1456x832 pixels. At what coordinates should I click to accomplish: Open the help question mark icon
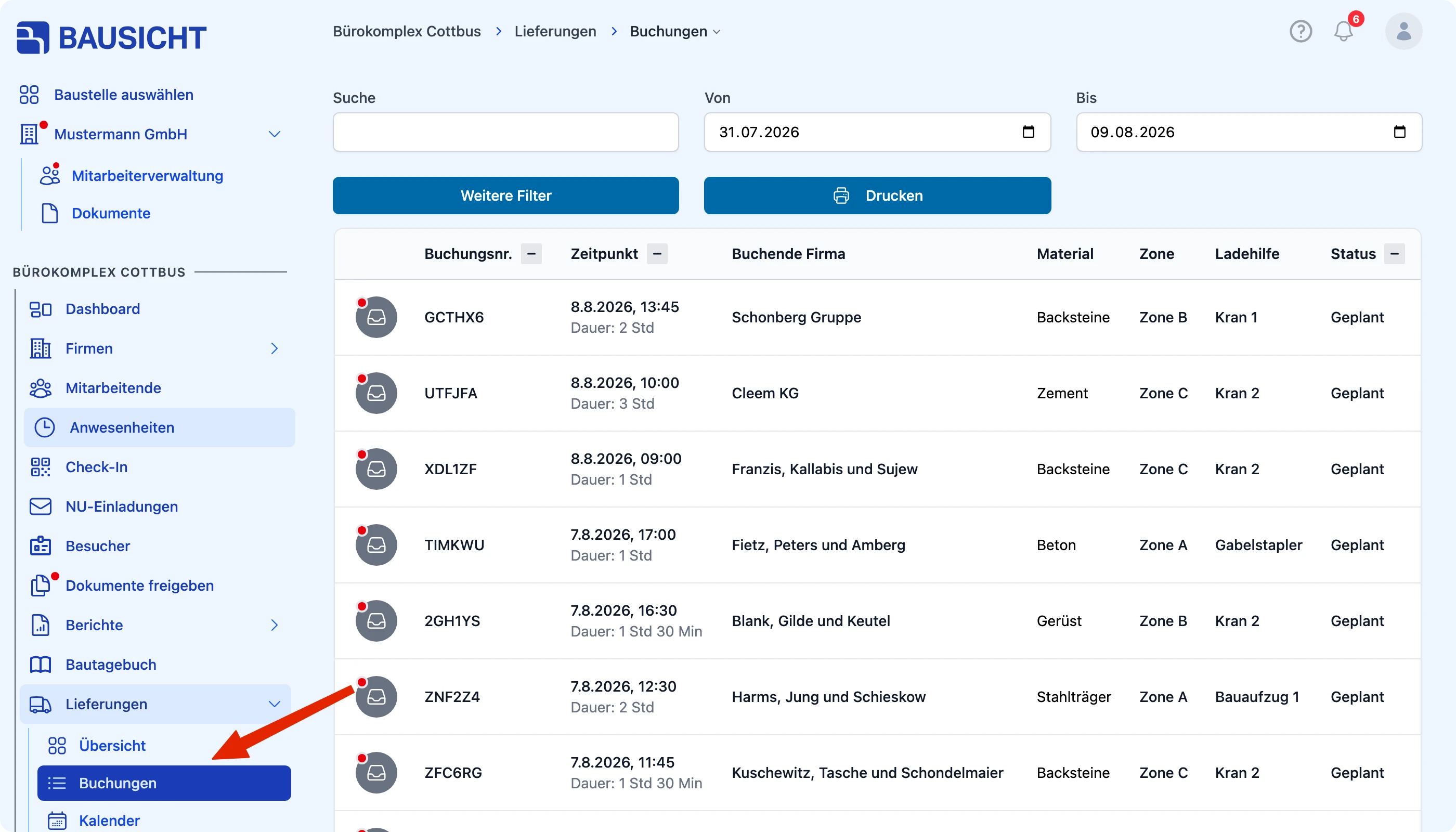1301,31
